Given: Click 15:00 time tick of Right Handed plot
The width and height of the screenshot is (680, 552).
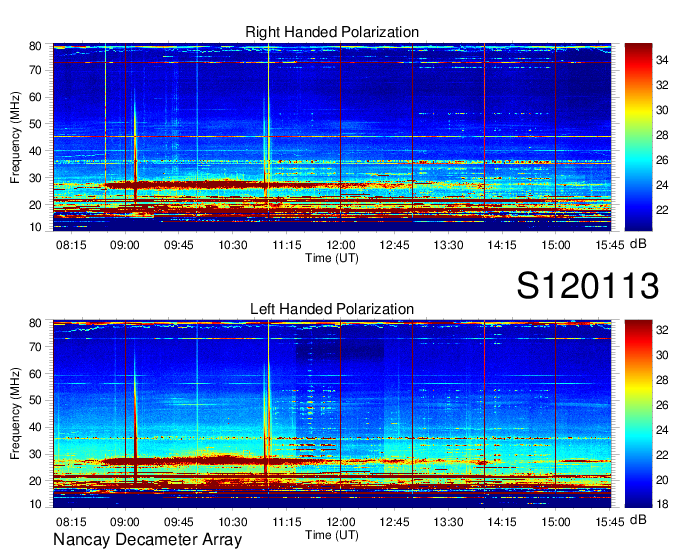Looking at the screenshot, I should click(556, 245).
